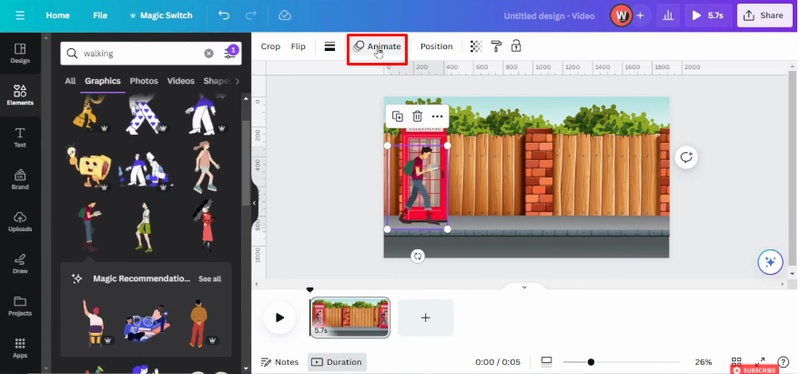Open the File menu
The width and height of the screenshot is (800, 374).
tap(100, 15)
